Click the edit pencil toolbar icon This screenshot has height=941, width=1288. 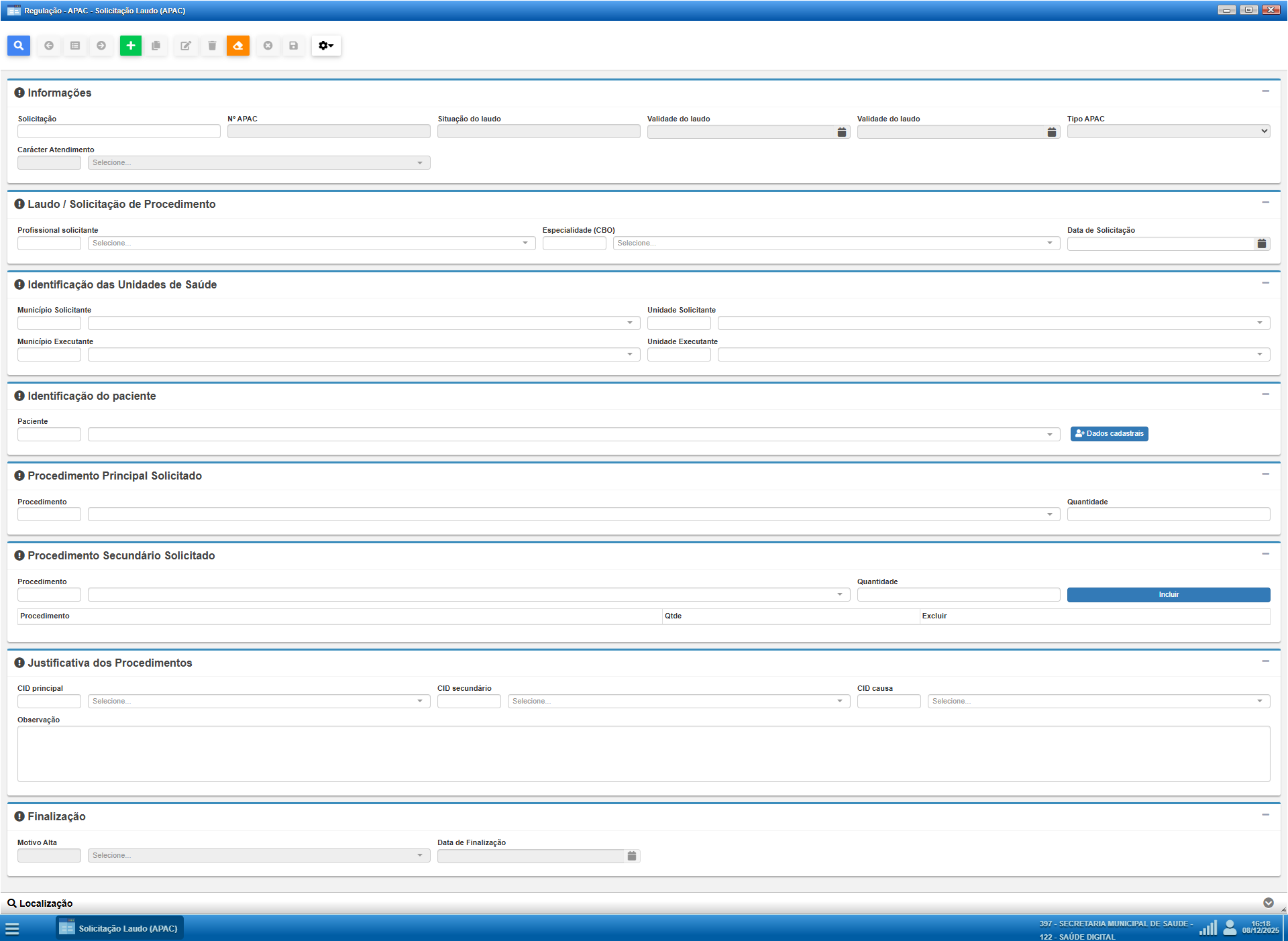[x=186, y=46]
